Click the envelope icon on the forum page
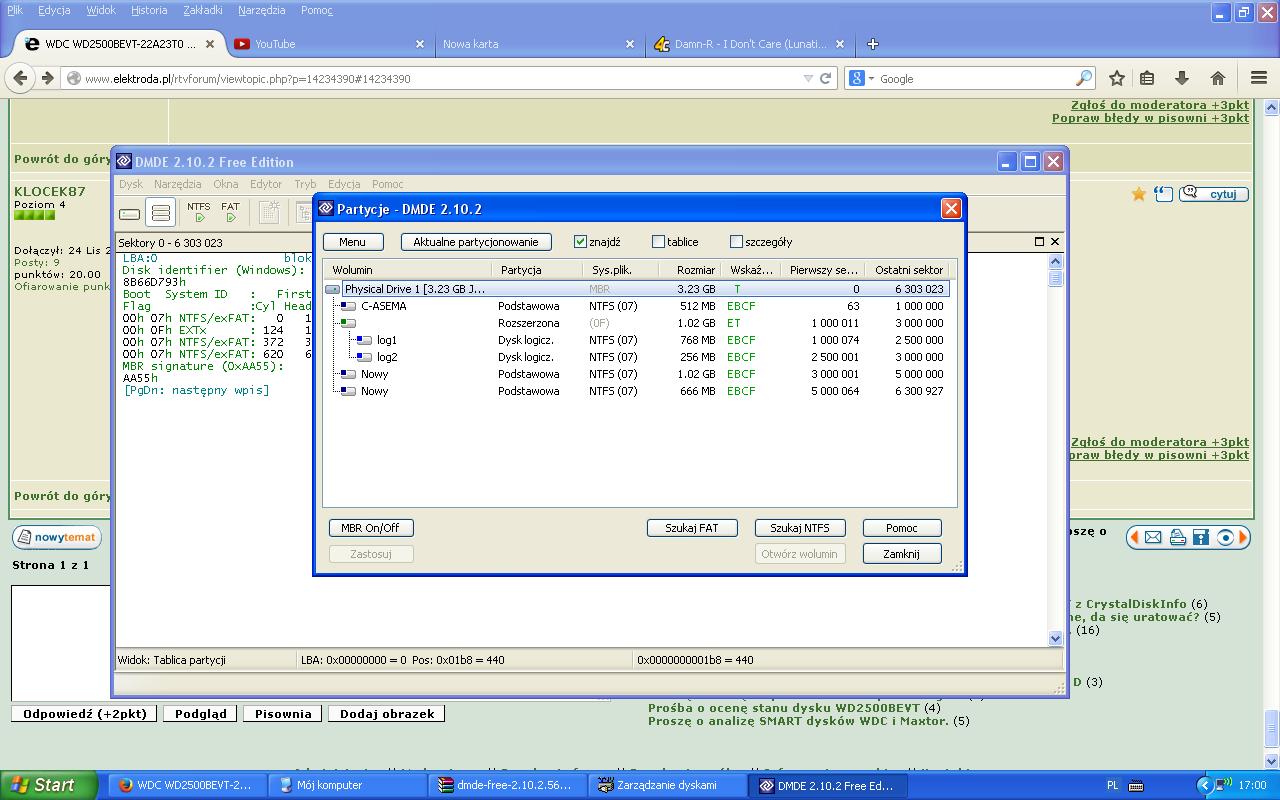Screen dimensions: 1280x800 pyautogui.click(x=1153, y=537)
